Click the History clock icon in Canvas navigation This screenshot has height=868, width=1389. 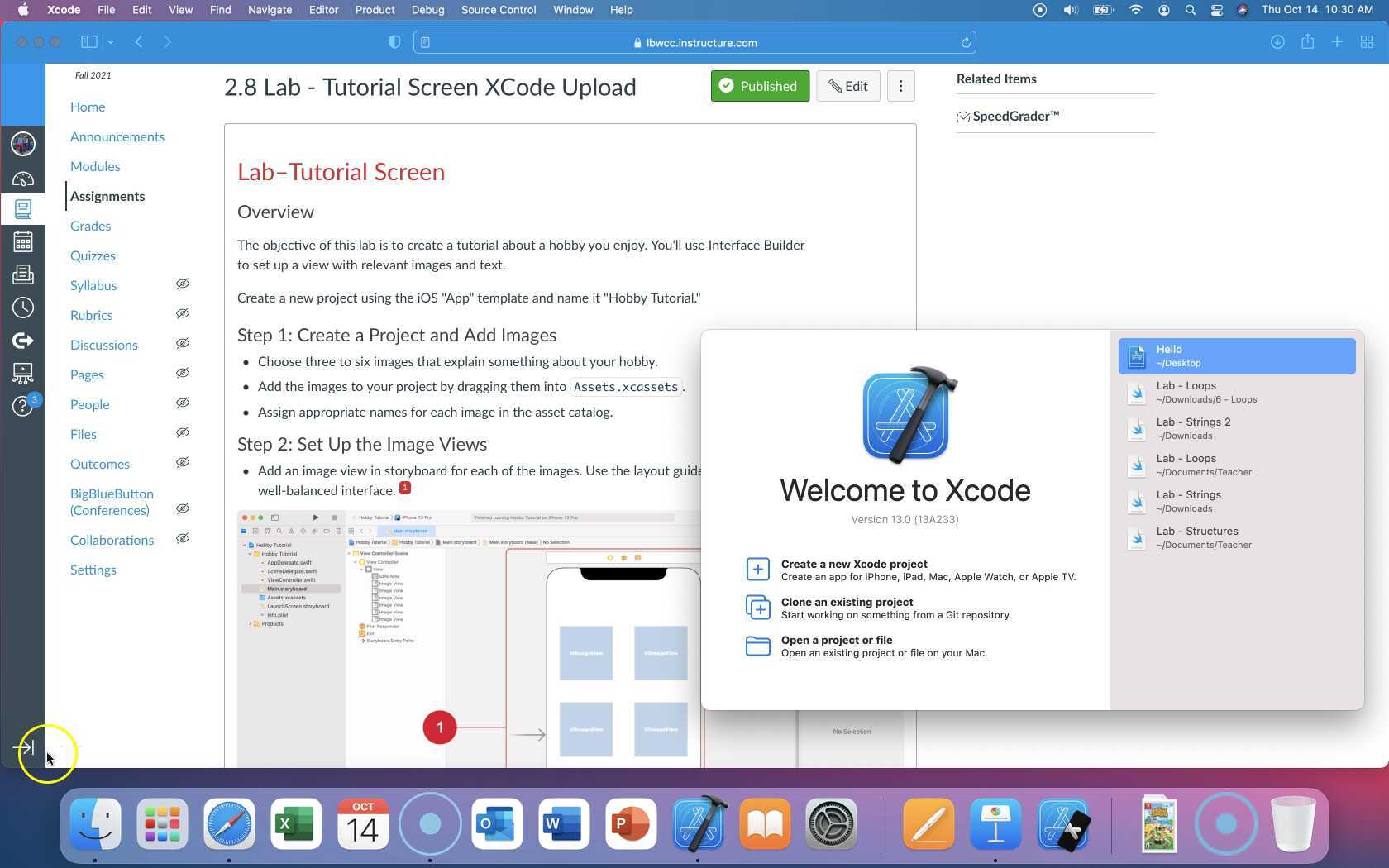pyautogui.click(x=23, y=308)
